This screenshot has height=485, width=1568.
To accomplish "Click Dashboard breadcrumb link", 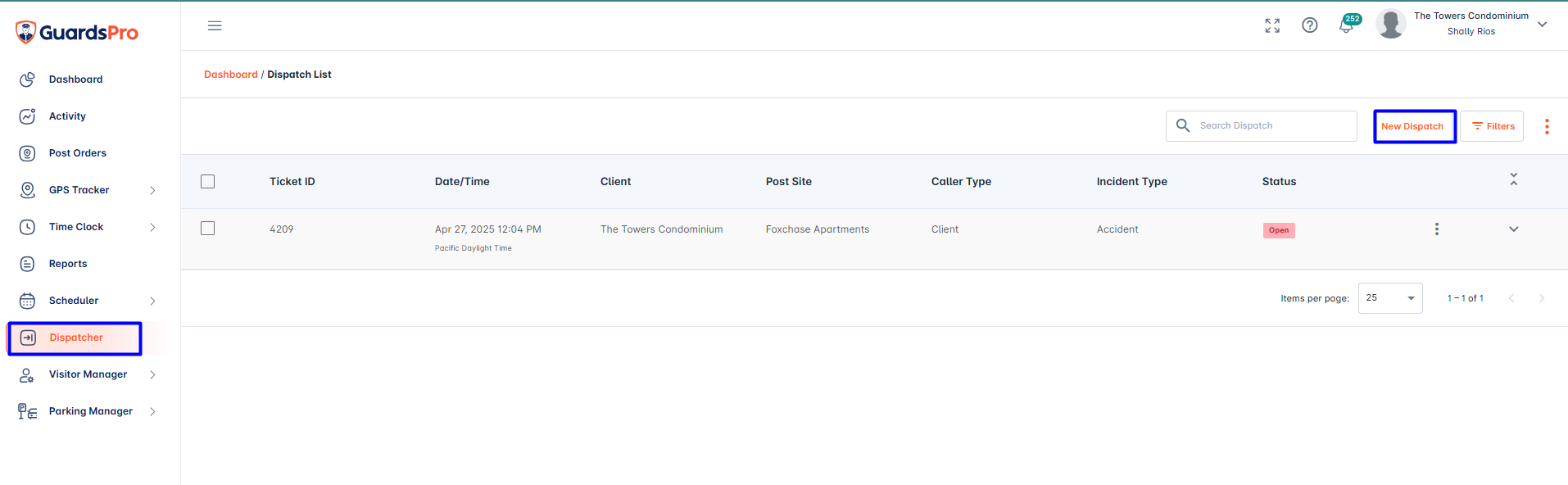I will [x=231, y=75].
